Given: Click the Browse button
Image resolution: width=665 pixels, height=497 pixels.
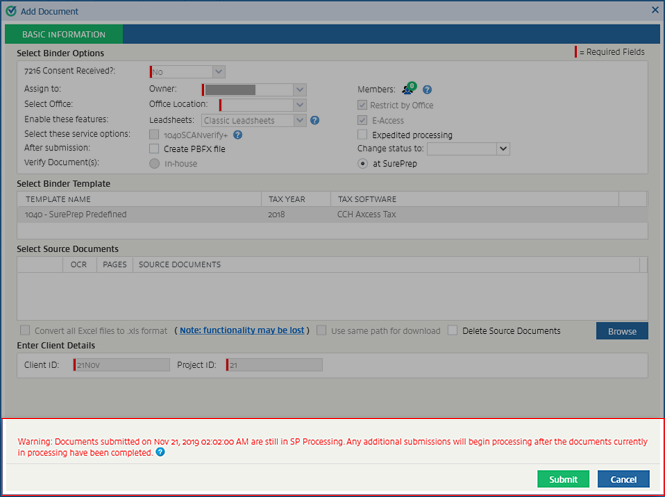Looking at the screenshot, I should click(x=621, y=331).
